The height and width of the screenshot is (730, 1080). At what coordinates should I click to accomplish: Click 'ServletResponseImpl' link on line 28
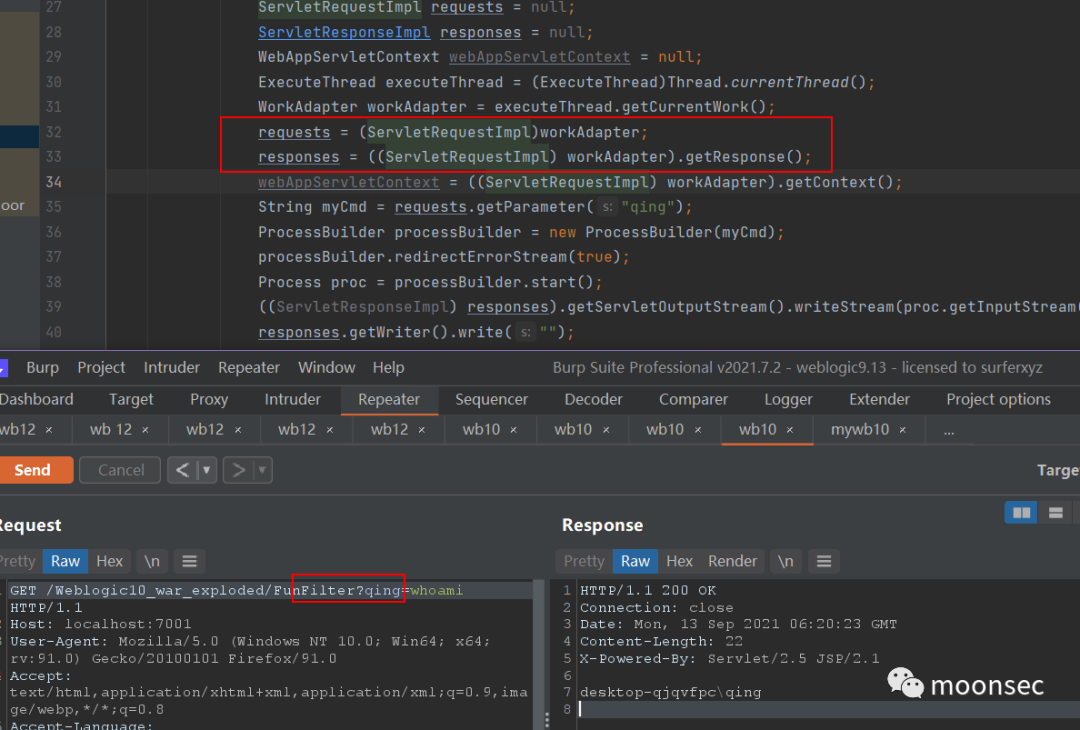point(344,32)
